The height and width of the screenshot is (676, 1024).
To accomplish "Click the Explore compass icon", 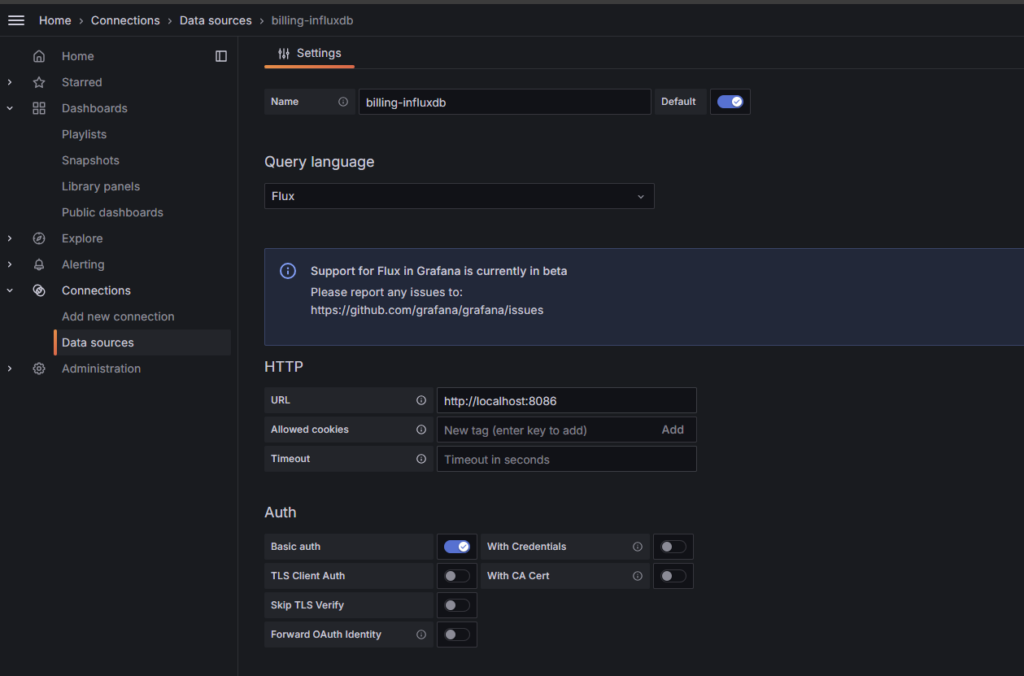I will 39,238.
